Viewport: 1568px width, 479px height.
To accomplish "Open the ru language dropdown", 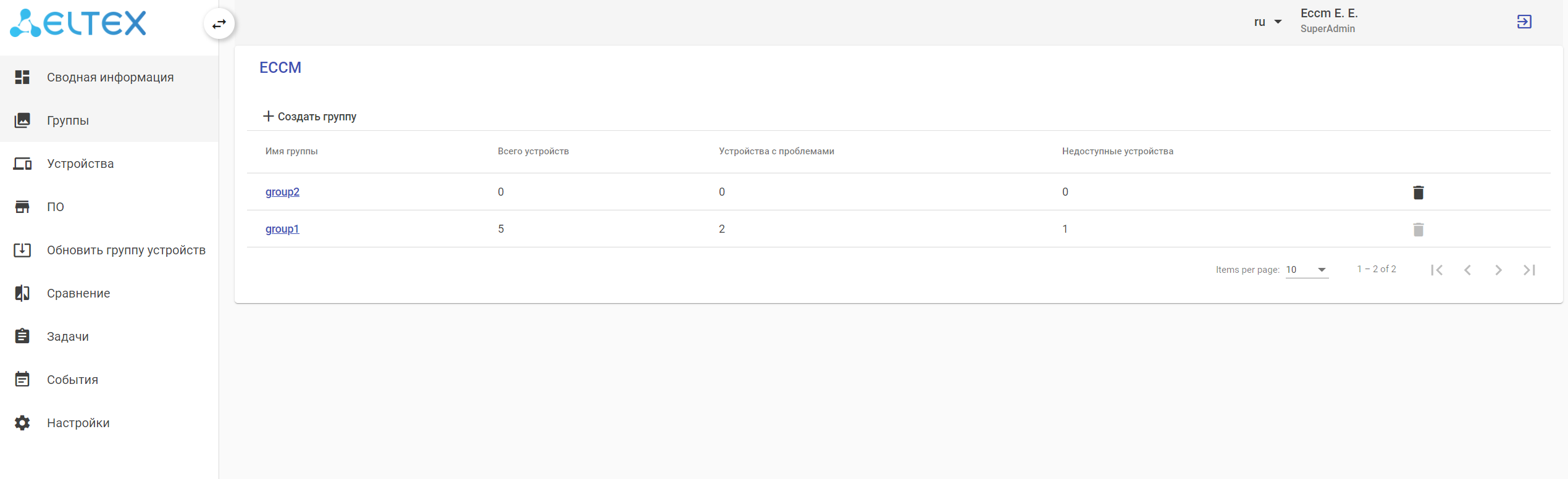I will pos(1267,22).
